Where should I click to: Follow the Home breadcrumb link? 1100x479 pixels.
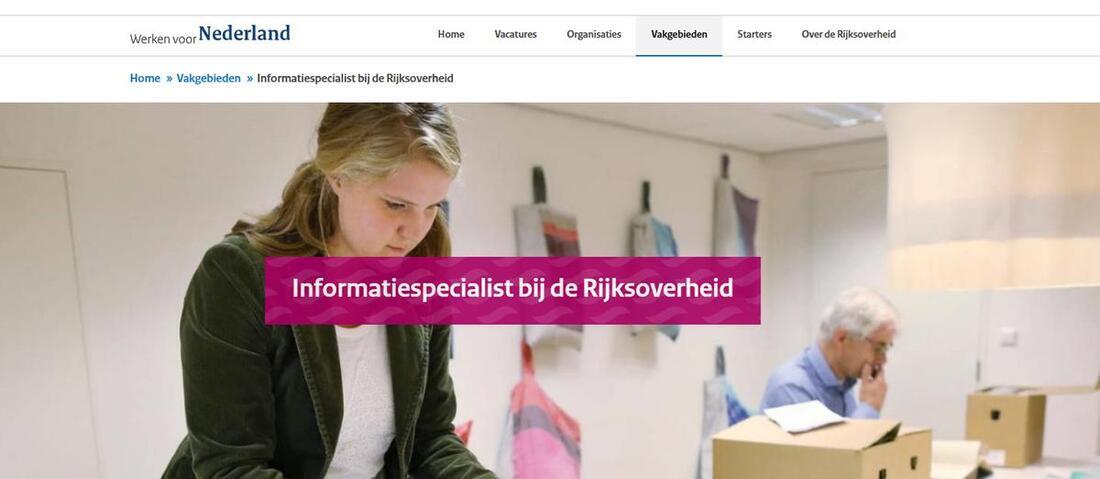(x=145, y=79)
